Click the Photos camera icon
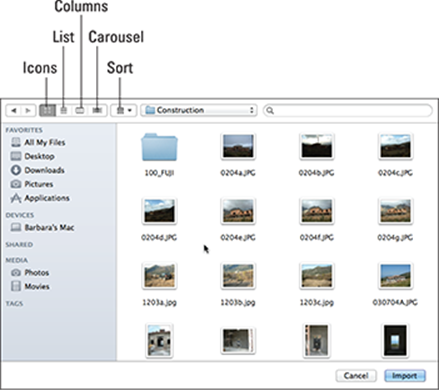This screenshot has width=439, height=390. tap(16, 273)
